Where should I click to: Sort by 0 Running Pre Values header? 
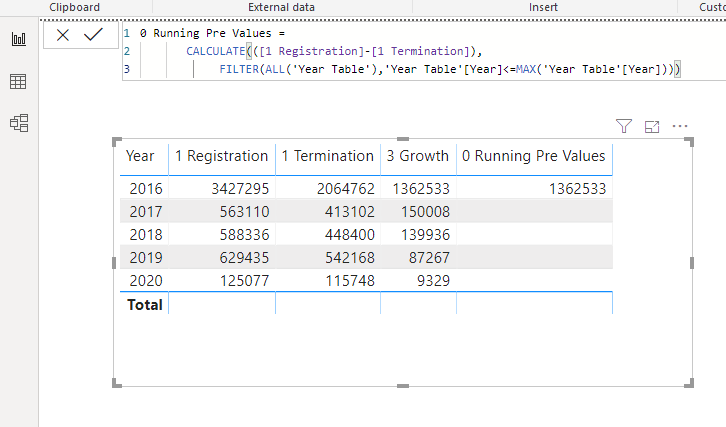tap(533, 156)
